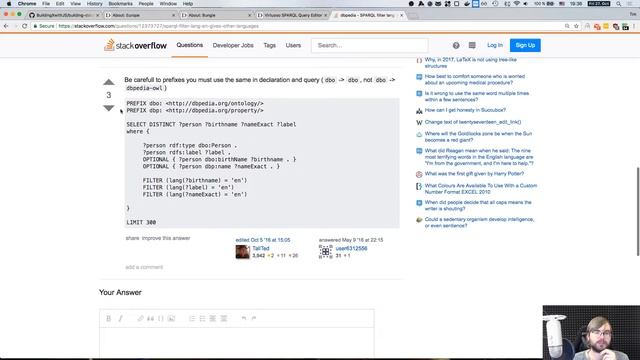Open the Users nav item
Image resolution: width=640 pixels, height=360 pixels.
click(x=293, y=45)
